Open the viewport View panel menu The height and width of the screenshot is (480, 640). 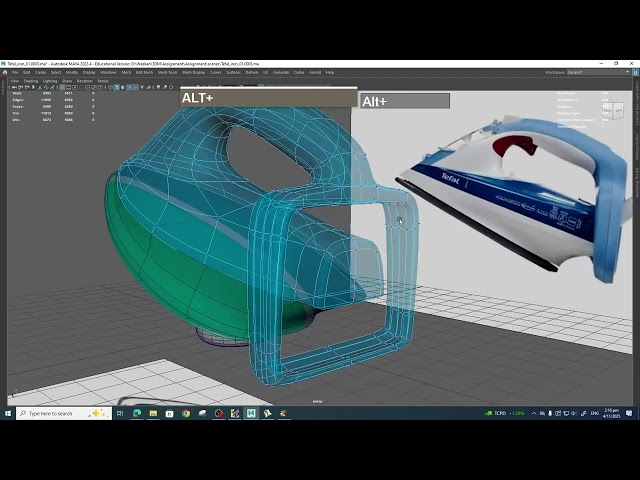[14, 81]
